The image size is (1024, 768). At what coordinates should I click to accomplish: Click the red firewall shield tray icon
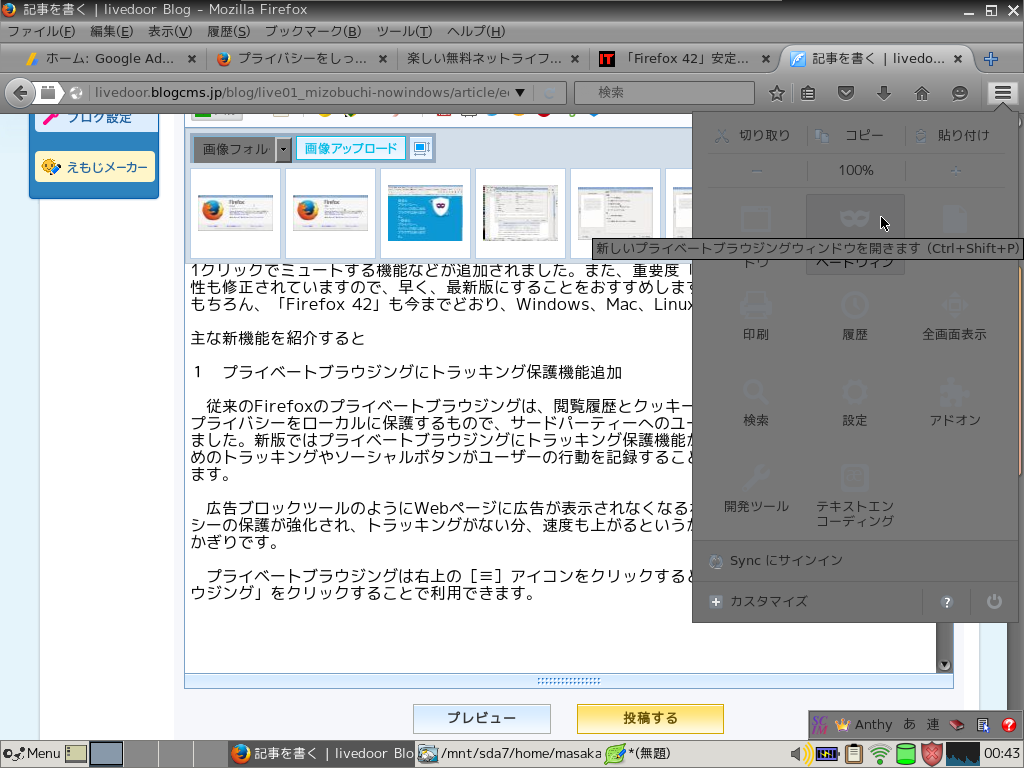tap(932, 754)
